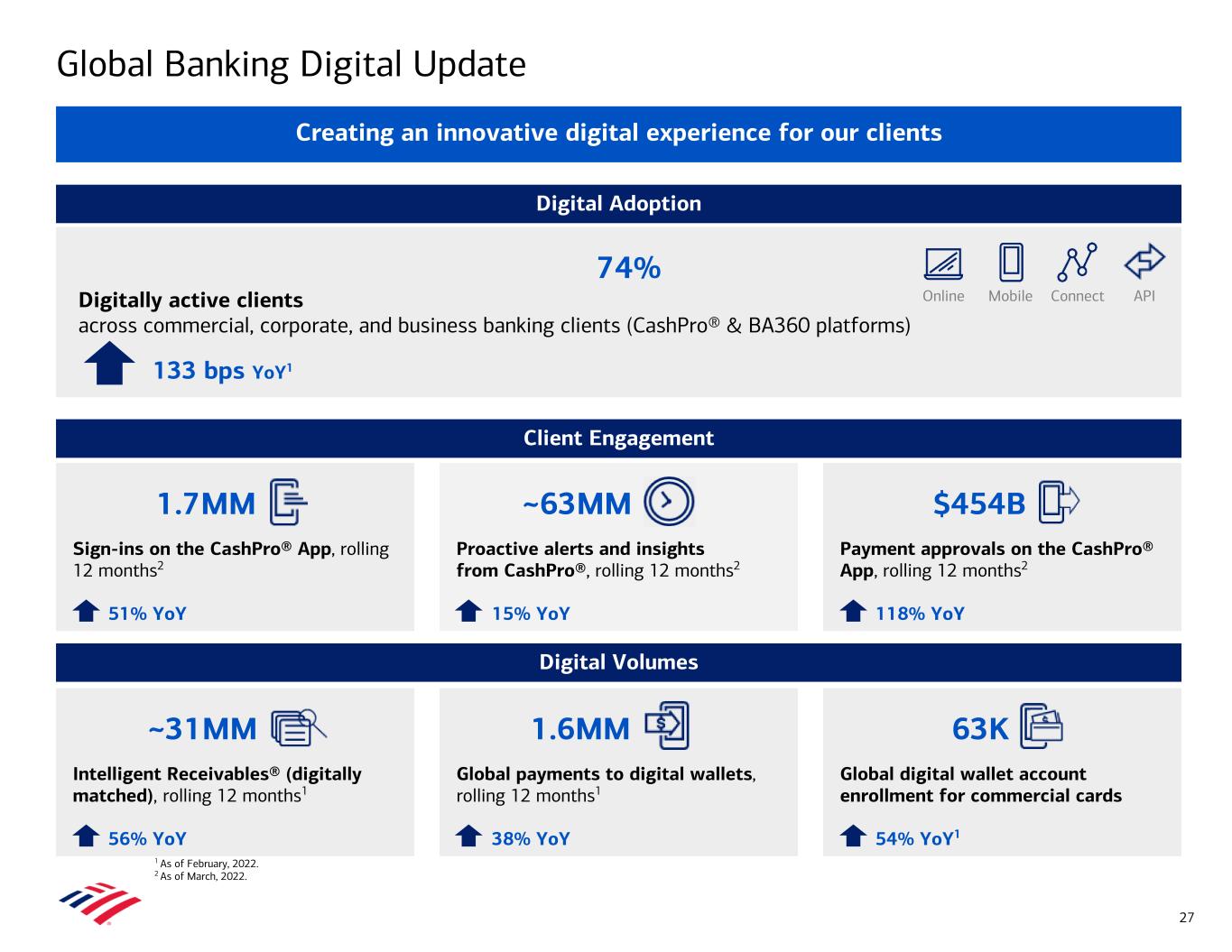This screenshot has height=952, width=1232.
Task: Click the API arrows icon
Action: (1144, 262)
